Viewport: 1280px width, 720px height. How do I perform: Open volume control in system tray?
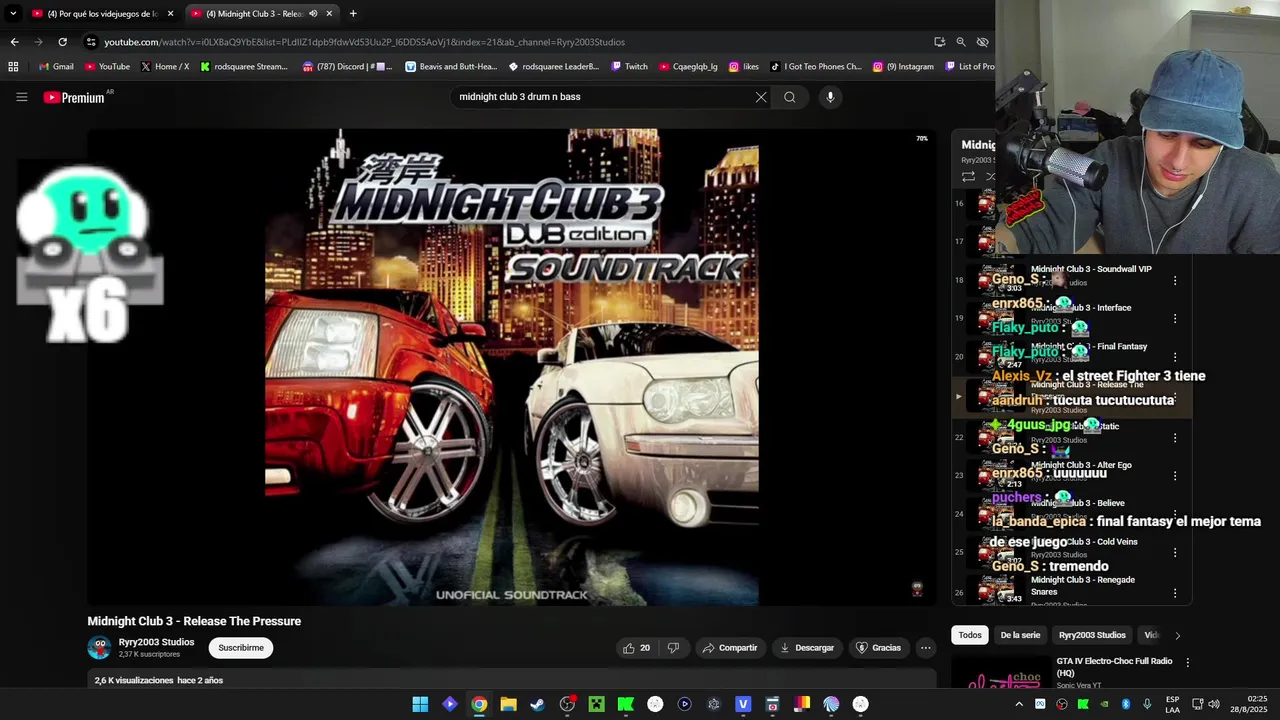pos(1214,704)
